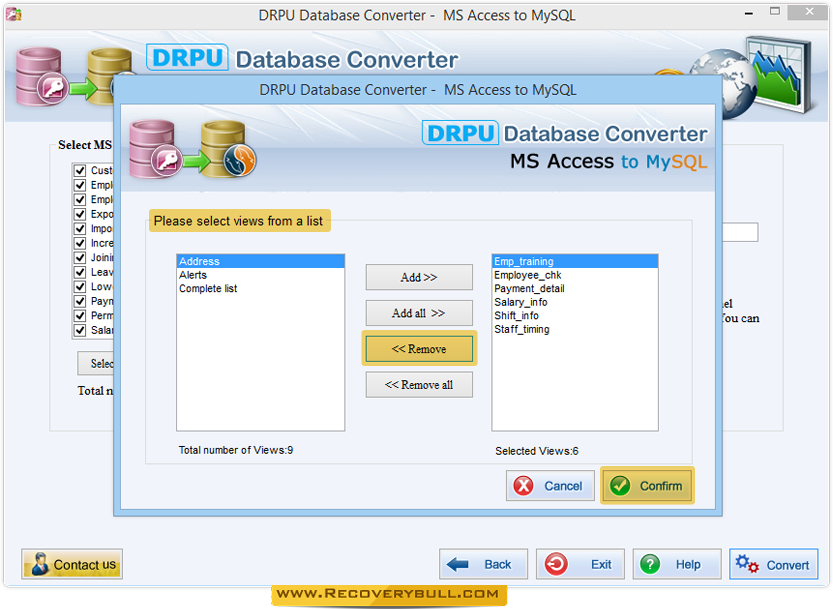
Task: Click the input field behind the dialog
Action: click(740, 232)
